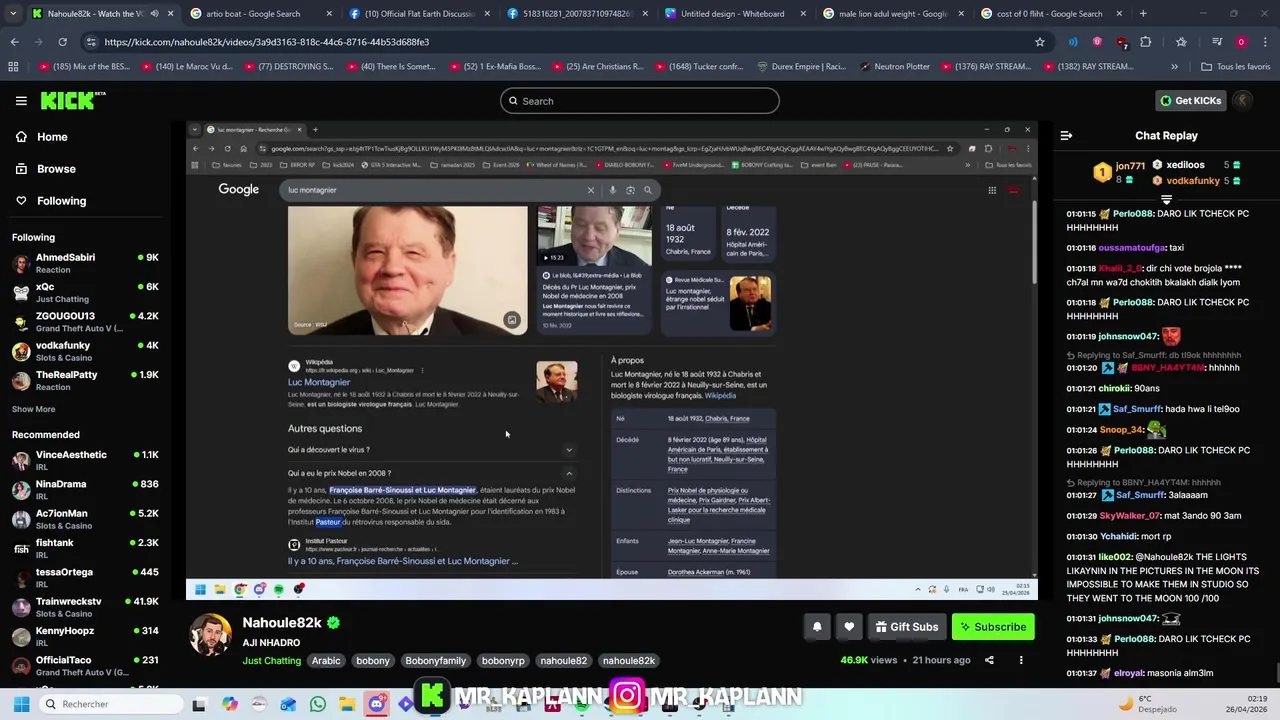This screenshot has height=720, width=1280.
Task: Focus the Kick search field
Action: click(640, 101)
